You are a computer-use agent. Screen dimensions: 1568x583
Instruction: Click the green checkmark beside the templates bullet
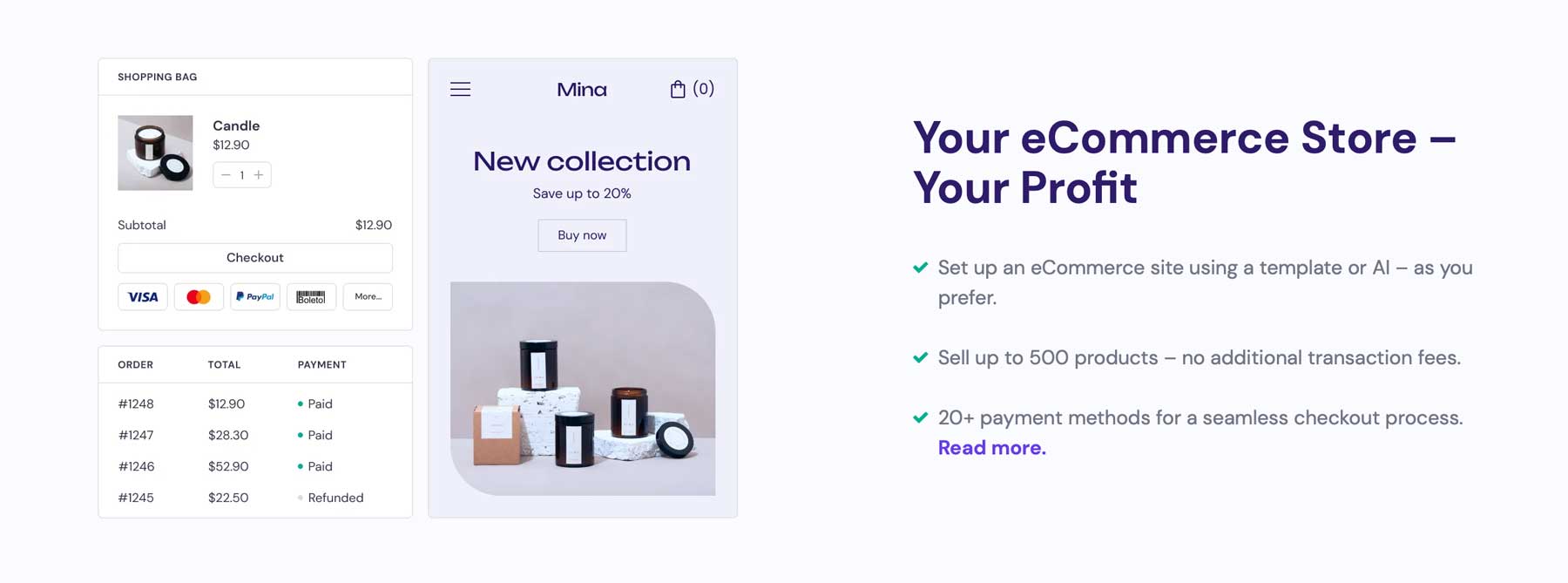click(x=921, y=267)
